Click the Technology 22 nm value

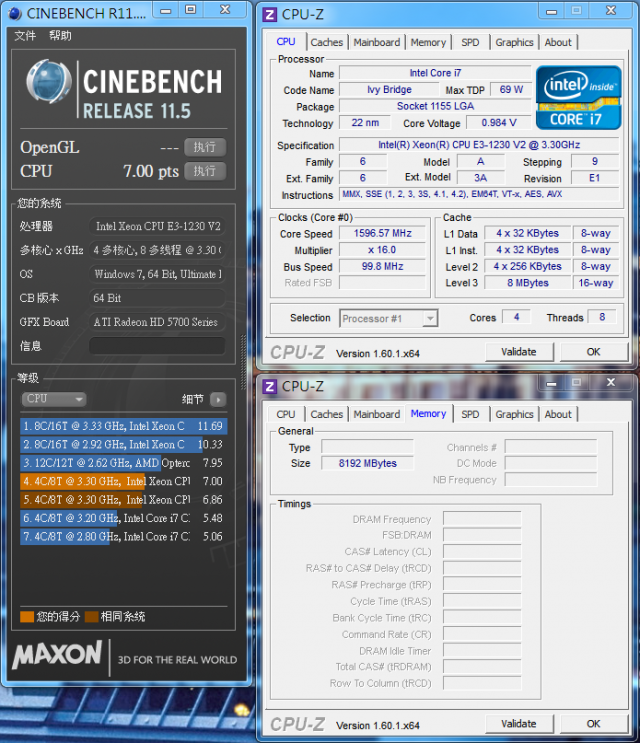[x=365, y=123]
